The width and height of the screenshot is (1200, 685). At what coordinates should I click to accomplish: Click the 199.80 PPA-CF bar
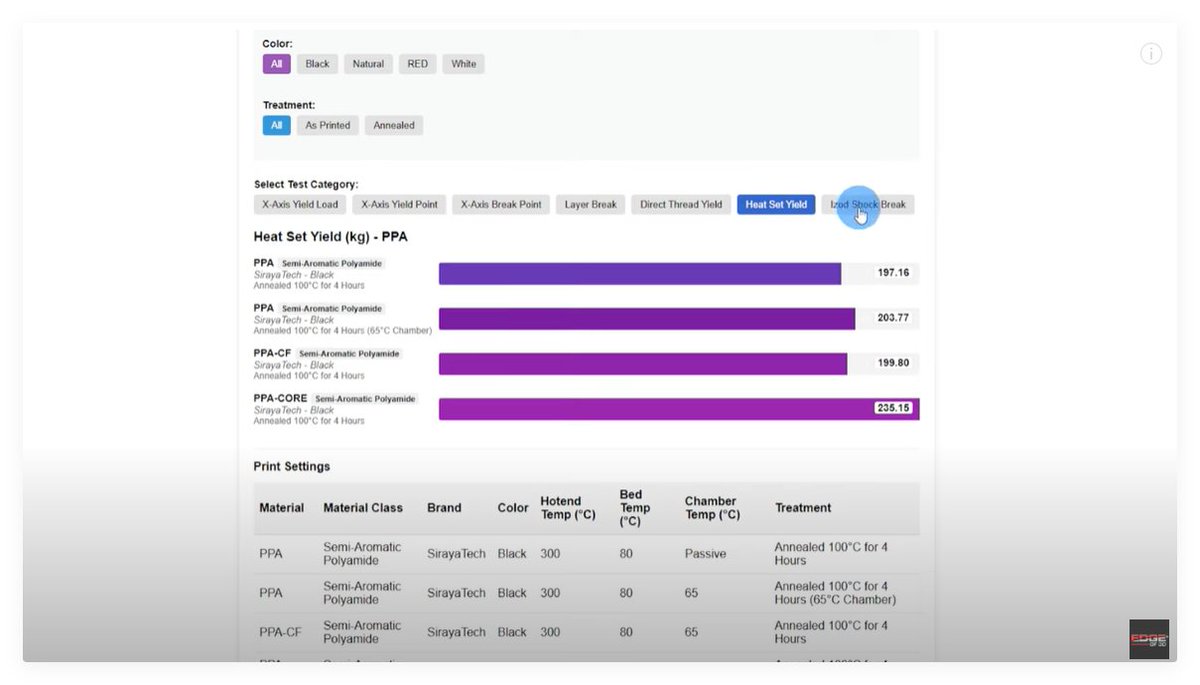(x=643, y=363)
